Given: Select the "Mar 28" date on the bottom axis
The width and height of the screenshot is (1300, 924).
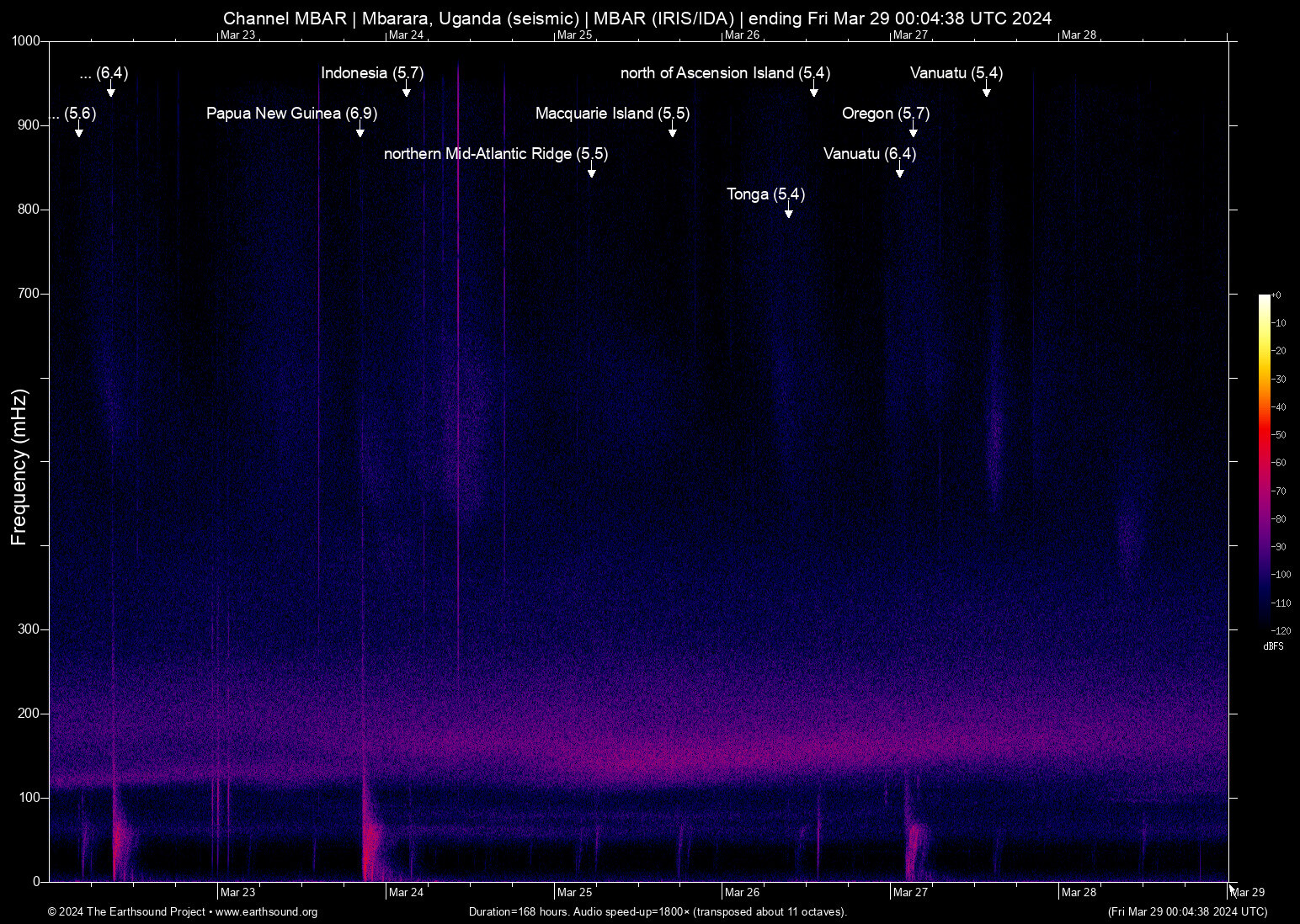Looking at the screenshot, I should (1079, 892).
